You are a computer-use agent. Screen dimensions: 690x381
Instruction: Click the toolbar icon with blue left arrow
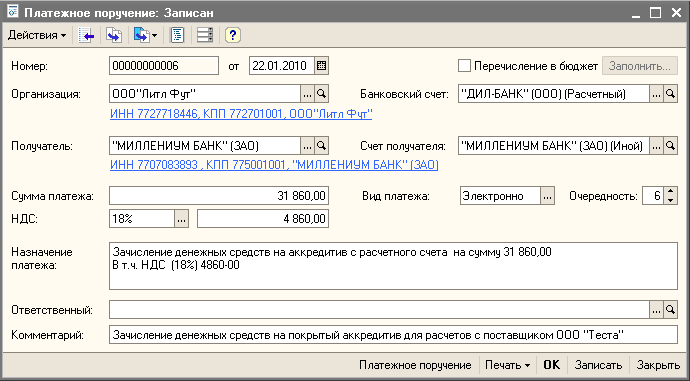(x=86, y=35)
